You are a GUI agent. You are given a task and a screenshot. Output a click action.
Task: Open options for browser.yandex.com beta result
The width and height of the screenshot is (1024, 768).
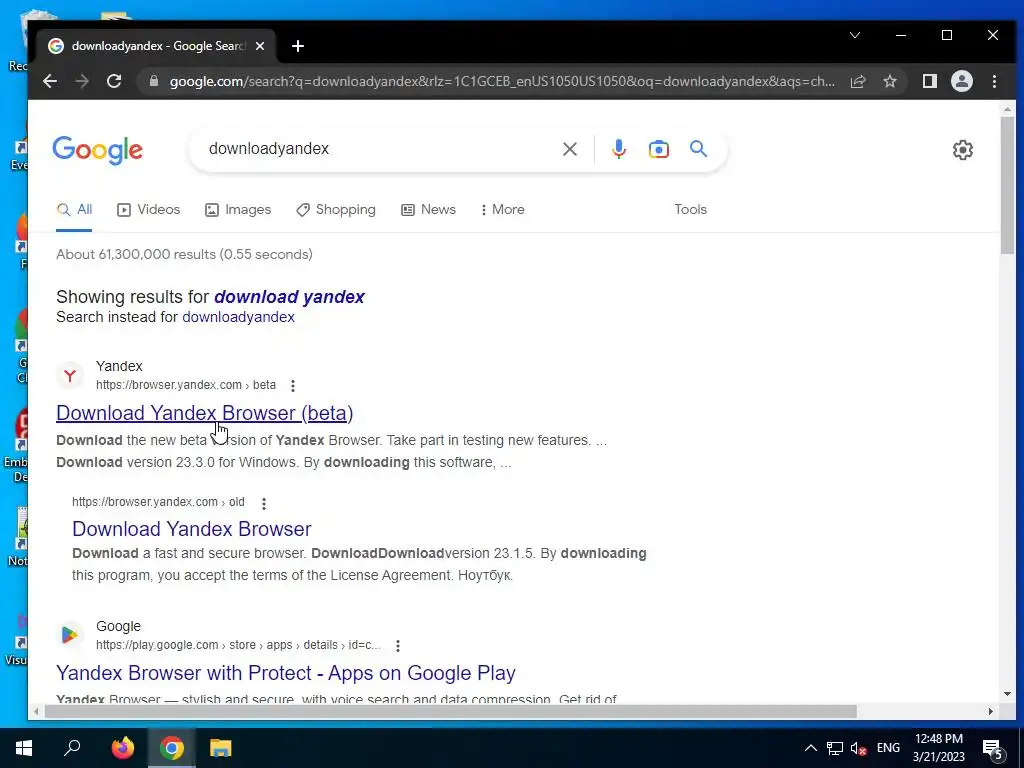coord(293,386)
